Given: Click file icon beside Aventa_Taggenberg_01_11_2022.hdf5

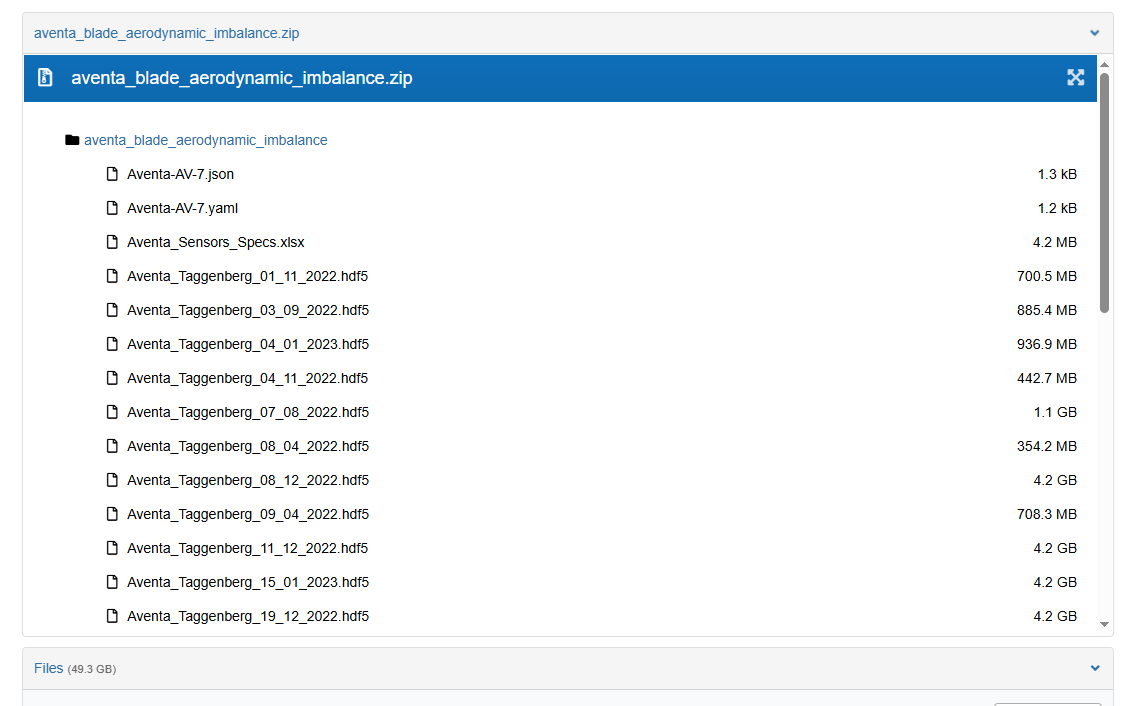Looking at the screenshot, I should 112,276.
